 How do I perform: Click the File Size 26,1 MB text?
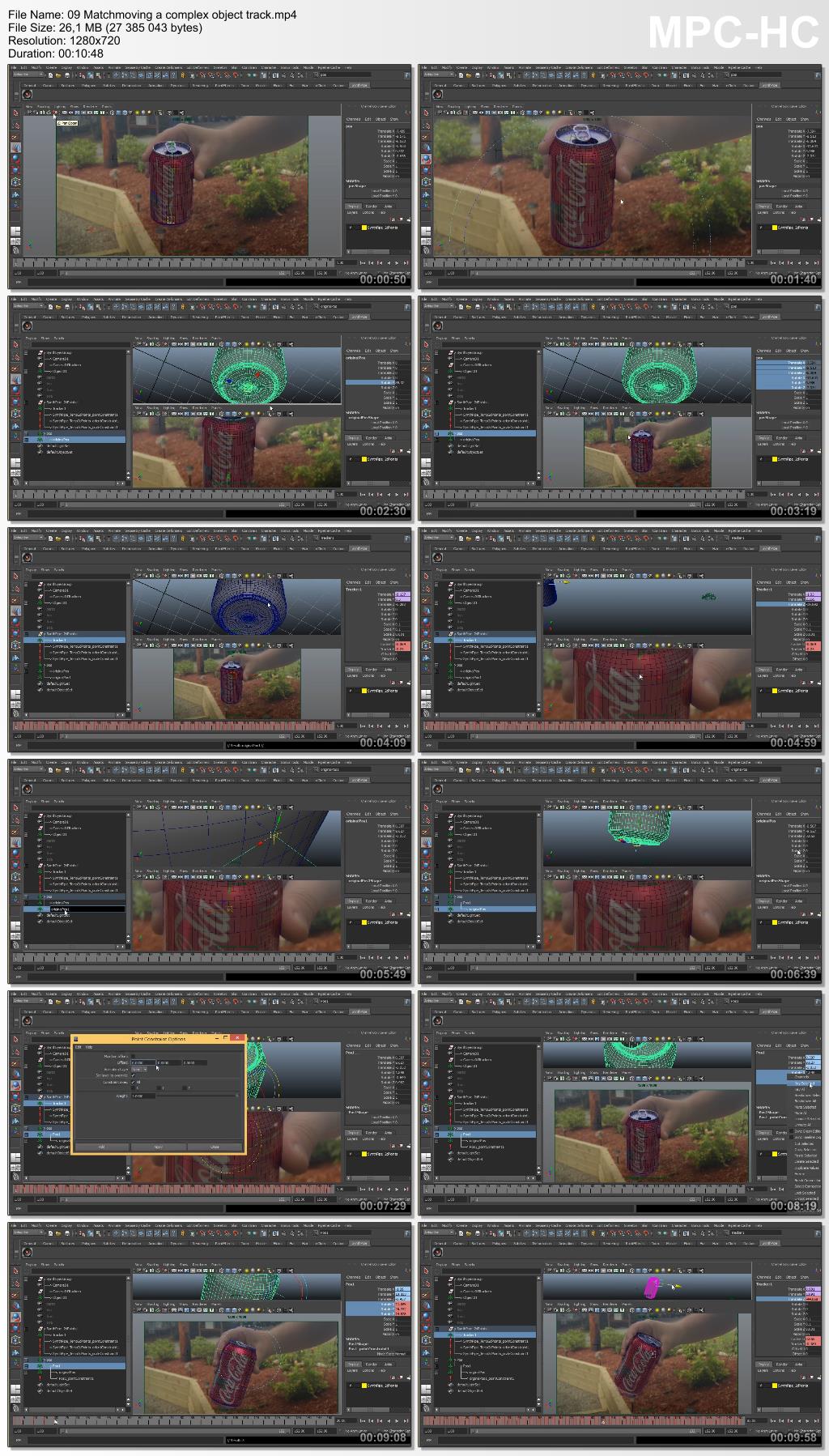point(105,28)
